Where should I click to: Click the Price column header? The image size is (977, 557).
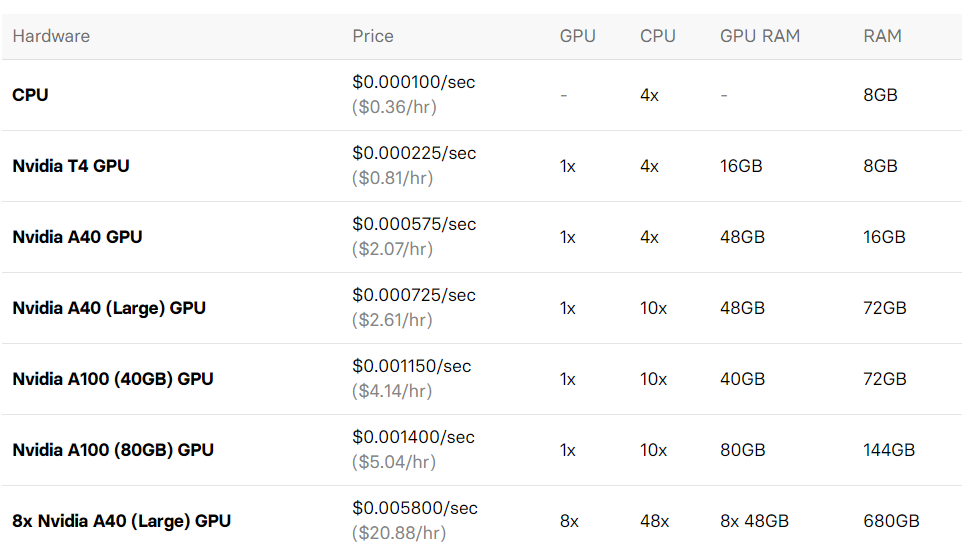[373, 36]
